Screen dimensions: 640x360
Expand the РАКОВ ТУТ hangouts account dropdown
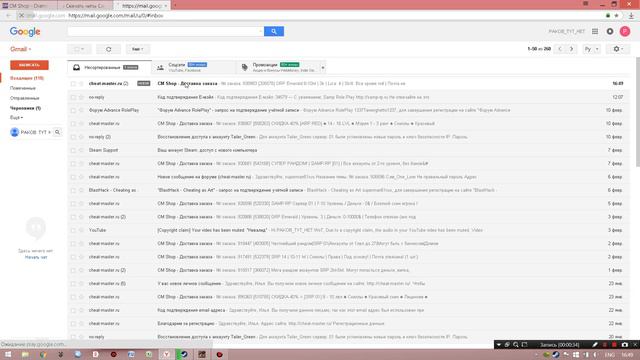click(x=49, y=132)
